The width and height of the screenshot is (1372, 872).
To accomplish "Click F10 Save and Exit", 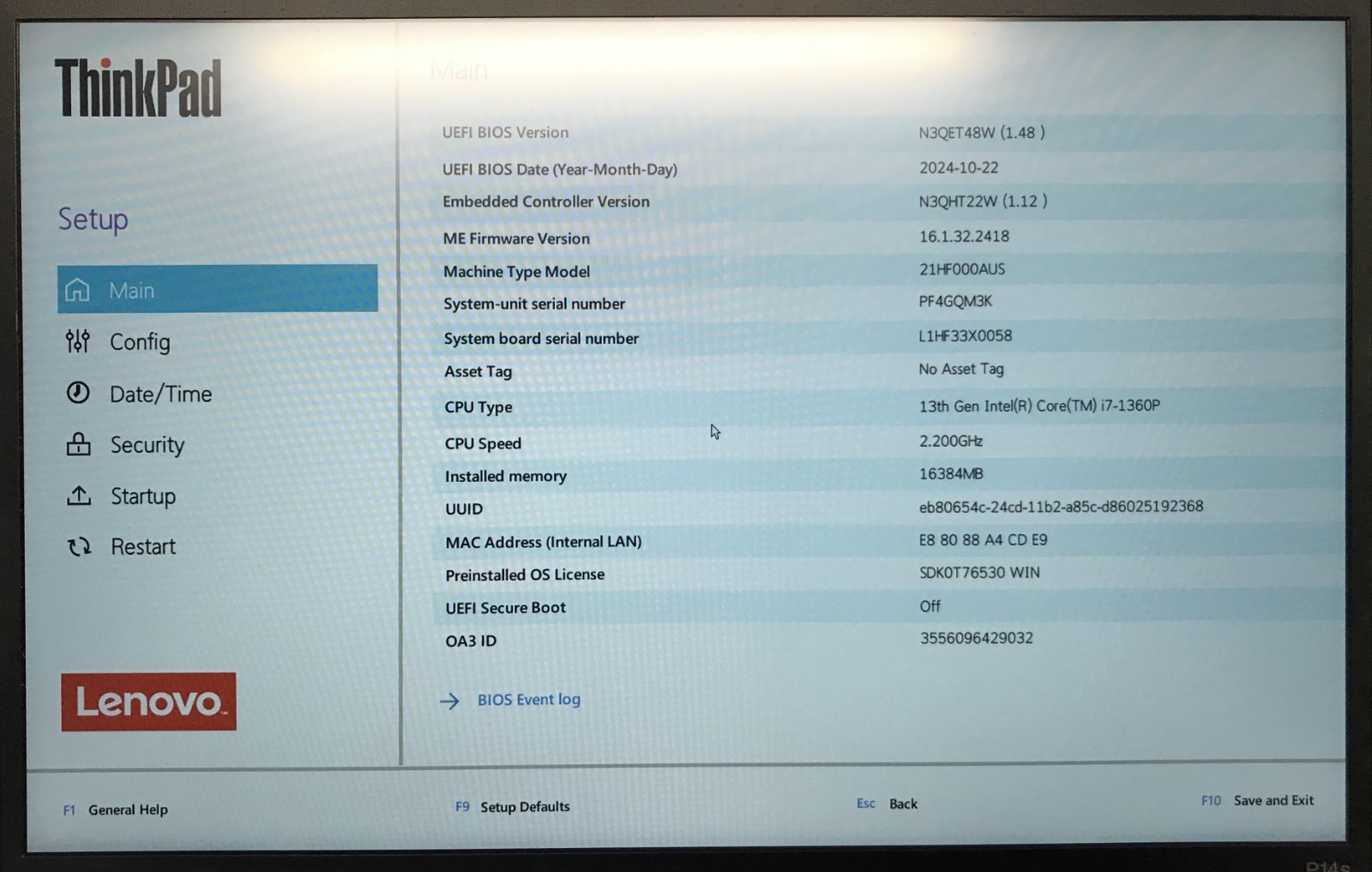I will click(1257, 800).
